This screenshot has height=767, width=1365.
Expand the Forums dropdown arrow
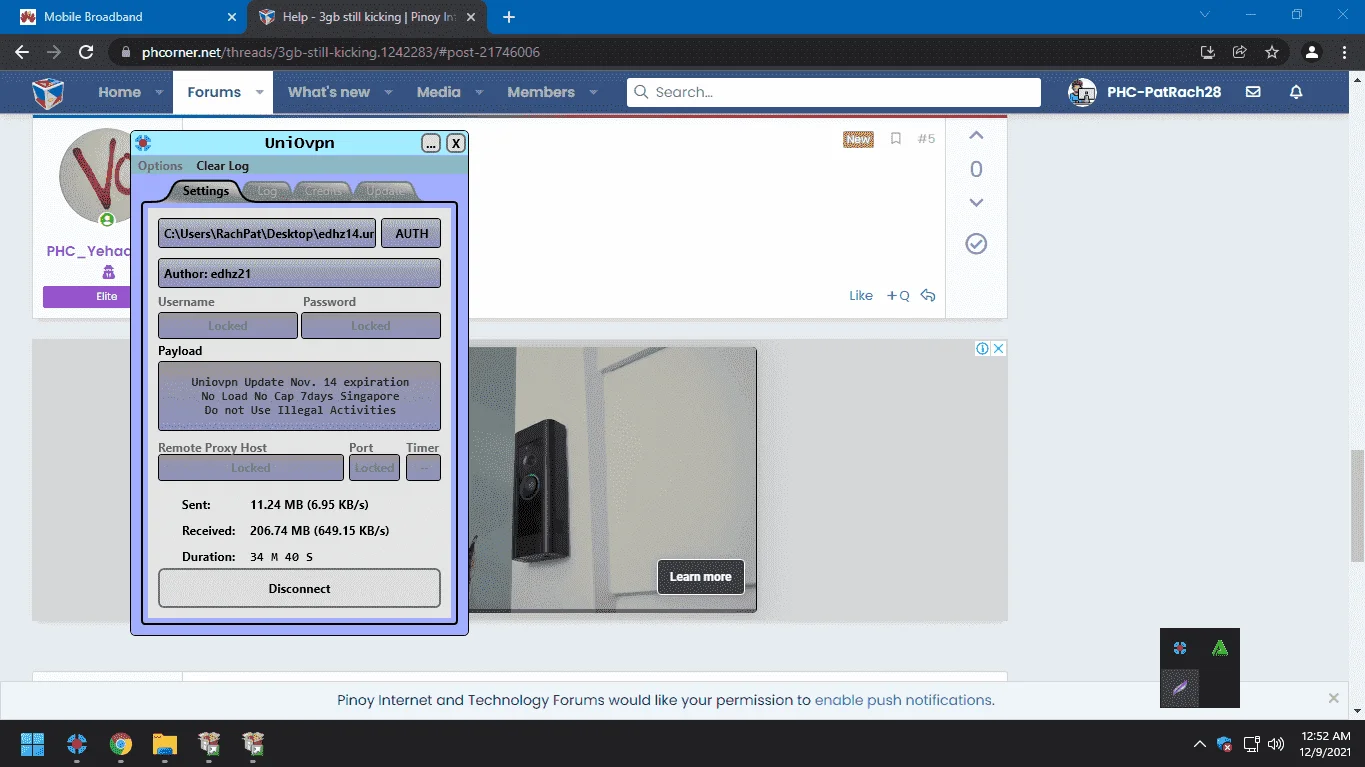point(259,92)
